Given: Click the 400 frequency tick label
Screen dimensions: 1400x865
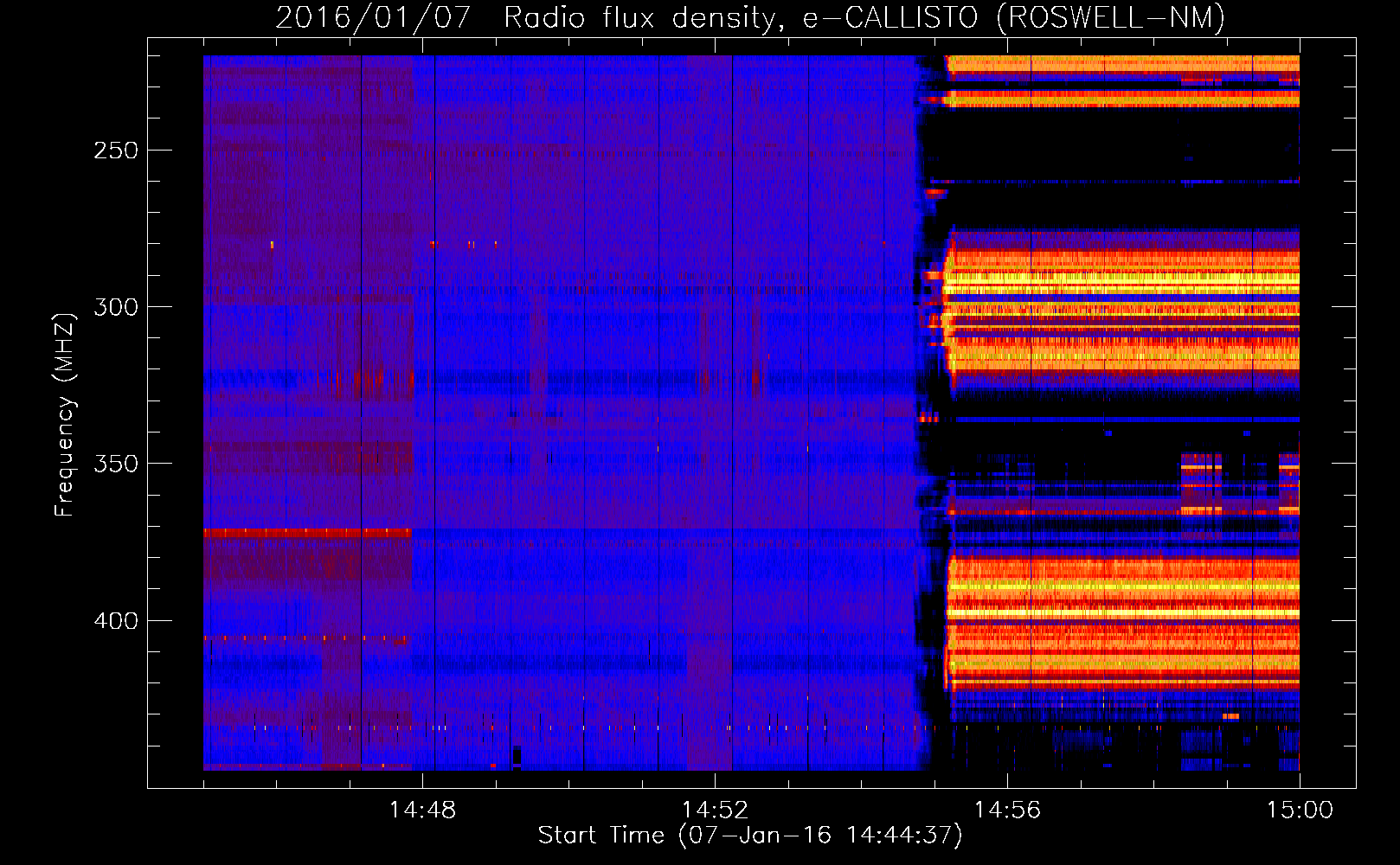Looking at the screenshot, I should click(x=116, y=621).
